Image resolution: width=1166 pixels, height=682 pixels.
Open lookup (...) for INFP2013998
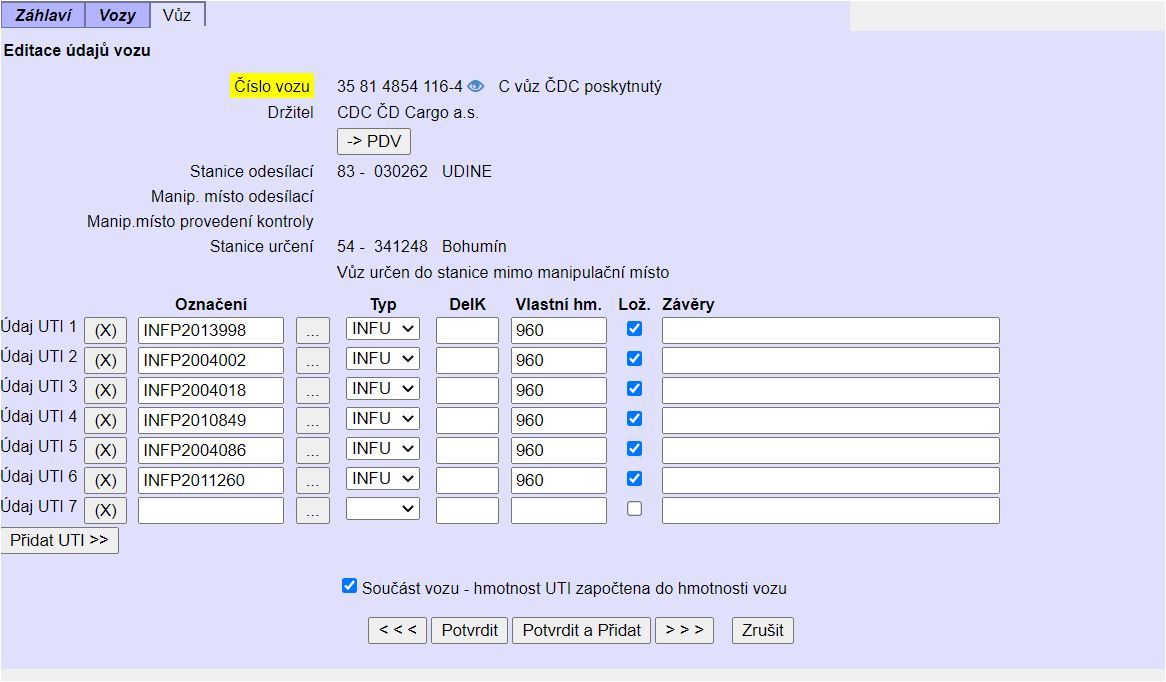click(x=313, y=330)
